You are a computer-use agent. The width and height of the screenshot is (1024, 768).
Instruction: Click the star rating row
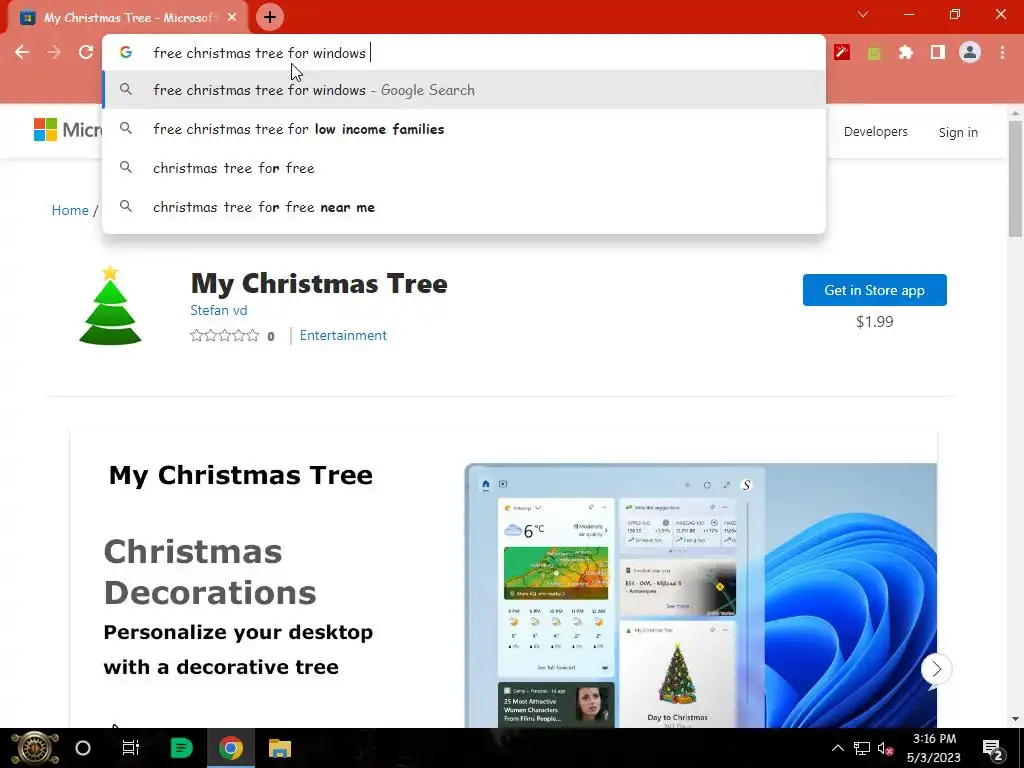click(x=225, y=336)
